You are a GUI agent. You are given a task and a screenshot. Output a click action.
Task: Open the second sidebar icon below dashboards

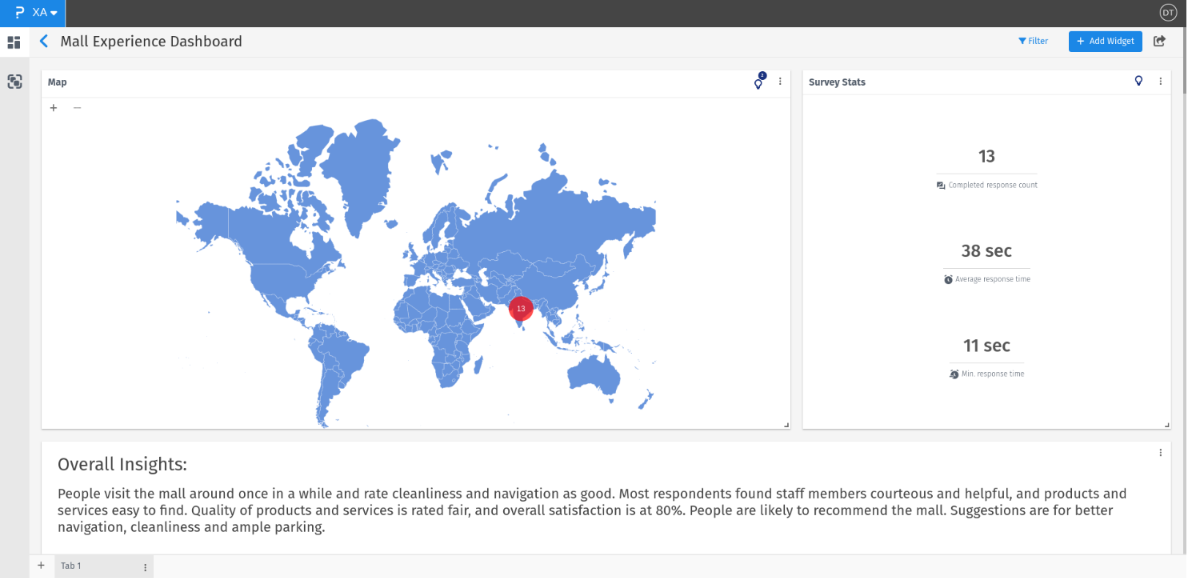[x=14, y=82]
